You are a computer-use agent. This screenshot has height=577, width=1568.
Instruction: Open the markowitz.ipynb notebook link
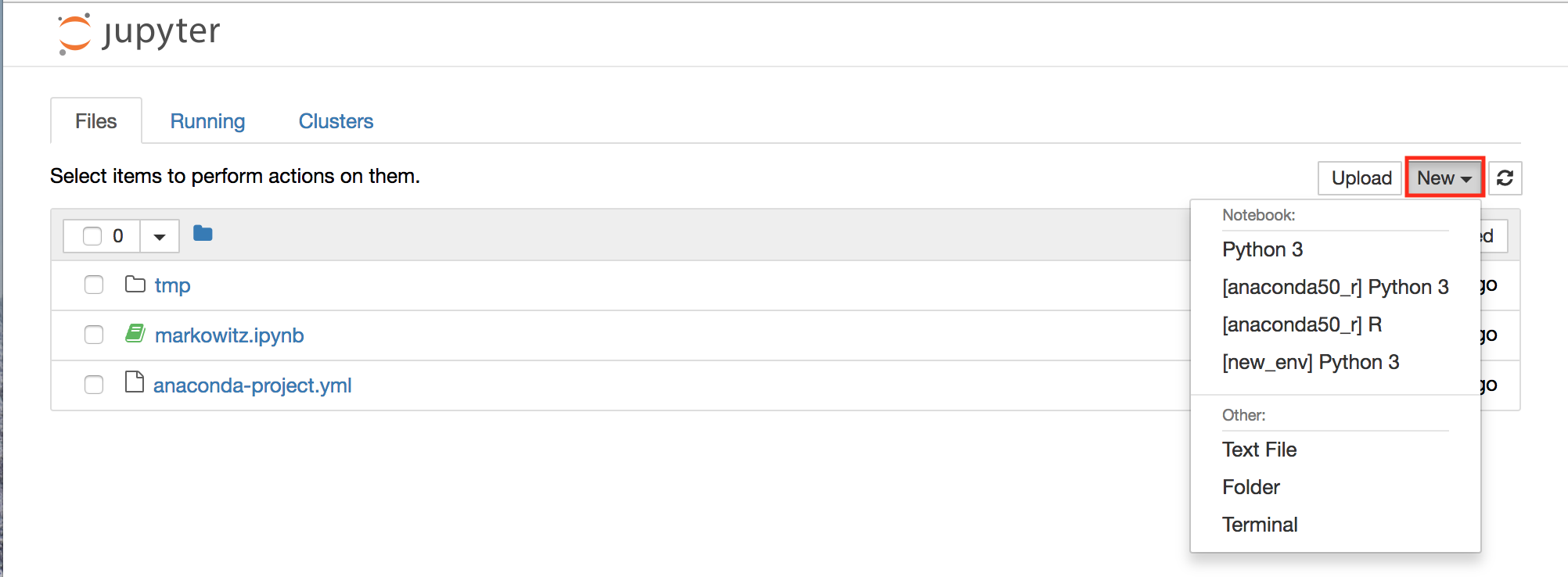point(229,335)
